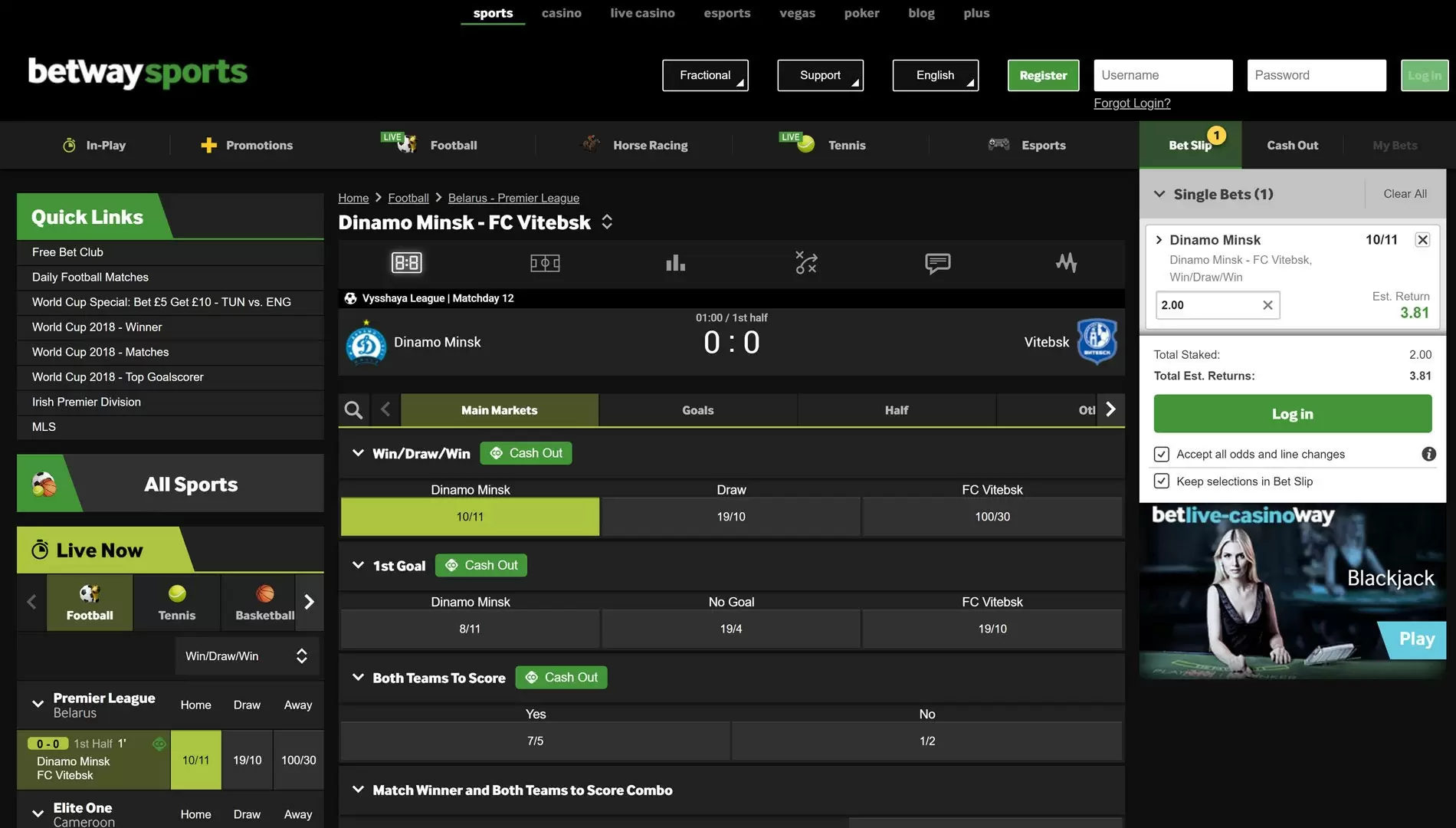Click the Password input field
Viewport: 1456px width, 828px height.
click(x=1316, y=75)
